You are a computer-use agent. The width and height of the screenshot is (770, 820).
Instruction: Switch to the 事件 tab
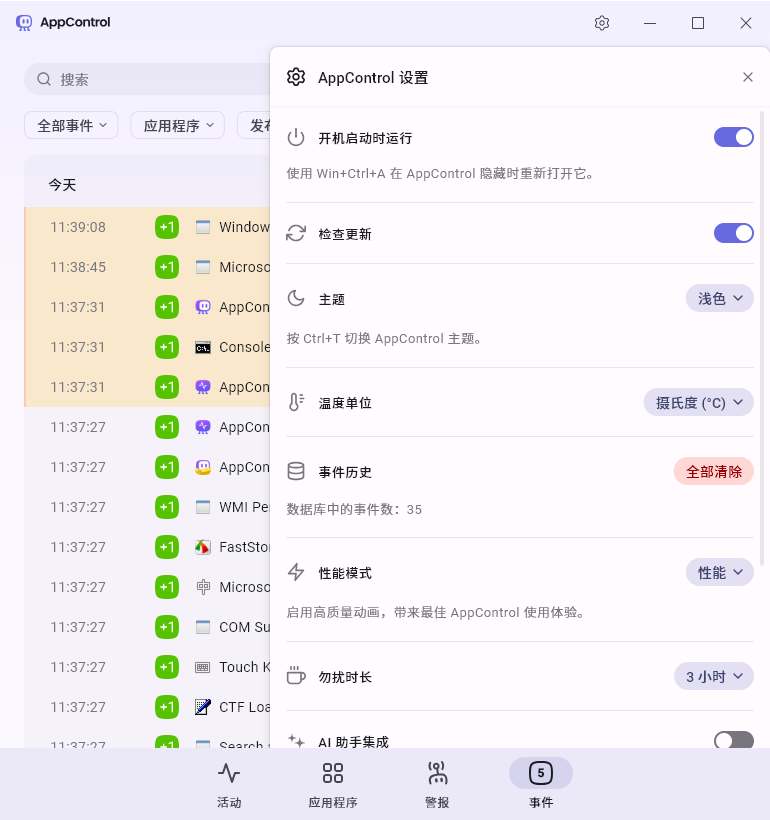pyautogui.click(x=541, y=783)
